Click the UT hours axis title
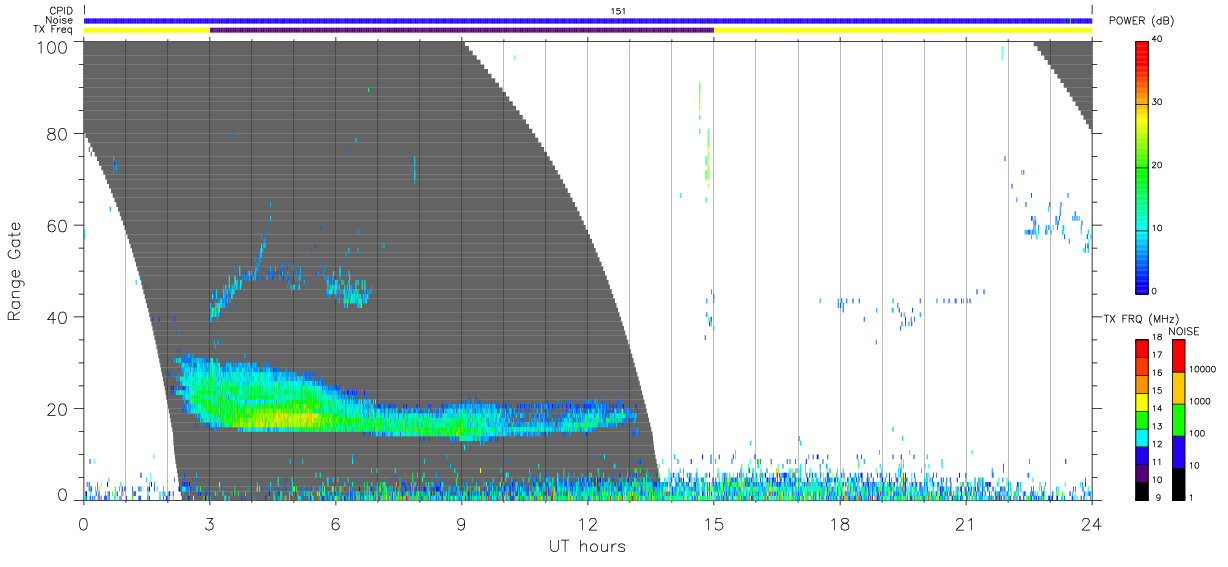Viewport: 1228px width, 567px height. 587,546
